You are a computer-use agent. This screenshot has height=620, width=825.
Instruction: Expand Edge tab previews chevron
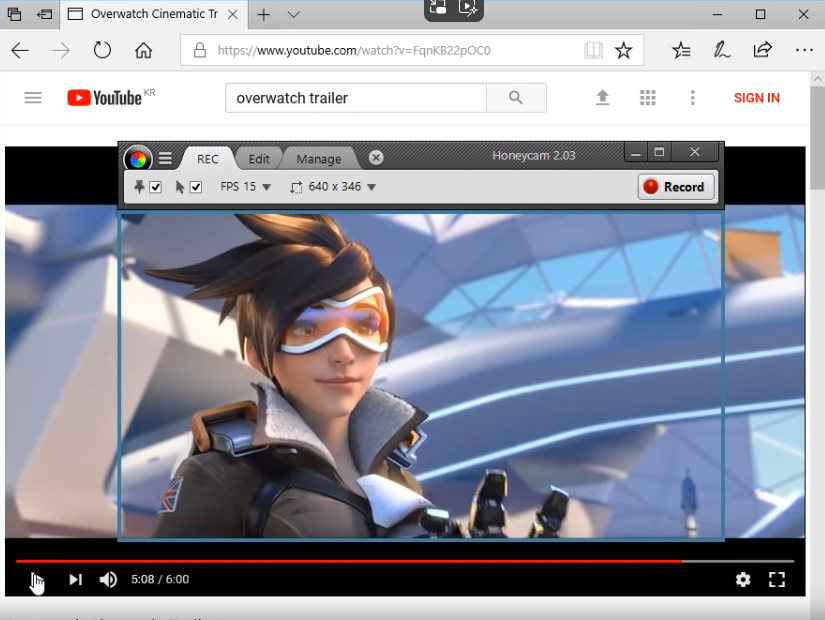click(x=294, y=15)
